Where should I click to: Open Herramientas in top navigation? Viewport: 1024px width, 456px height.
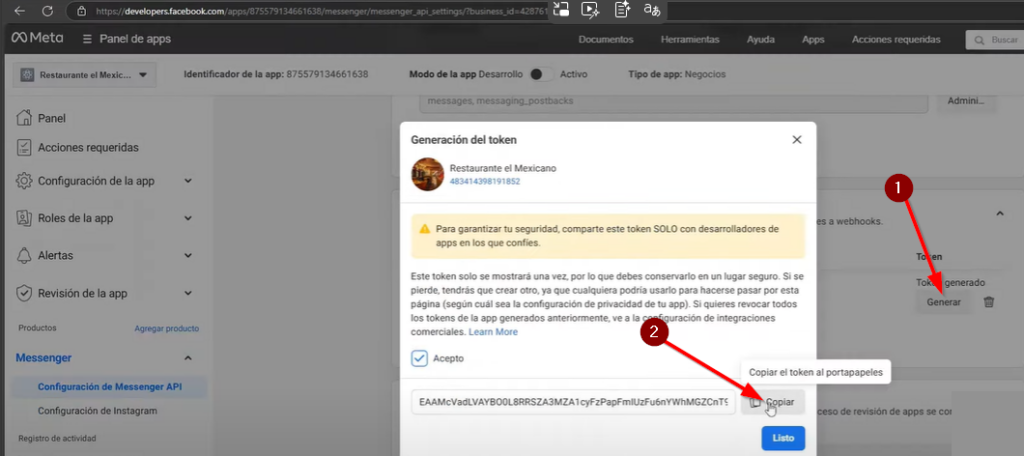coord(690,39)
